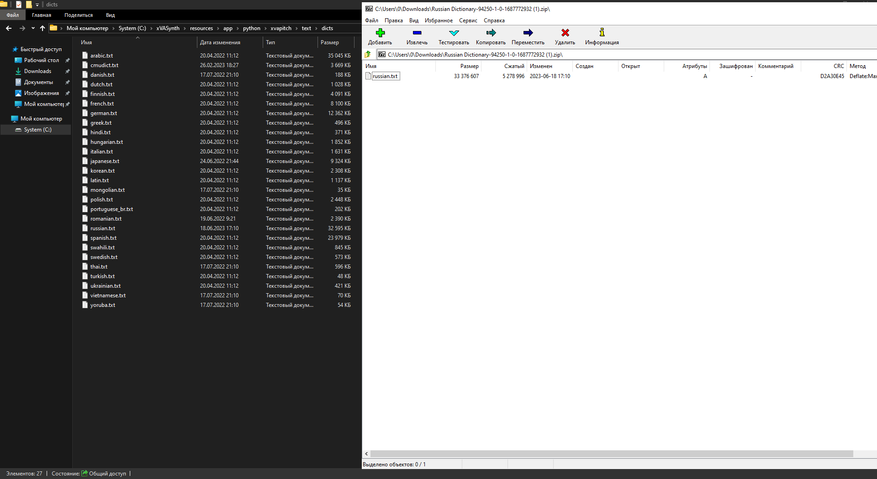Click Explorer's up-one-level arrow

[x=42, y=28]
